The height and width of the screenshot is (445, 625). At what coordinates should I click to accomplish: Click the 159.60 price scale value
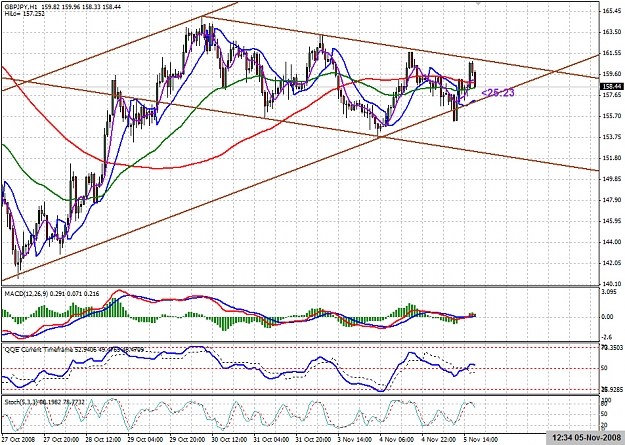(x=612, y=74)
